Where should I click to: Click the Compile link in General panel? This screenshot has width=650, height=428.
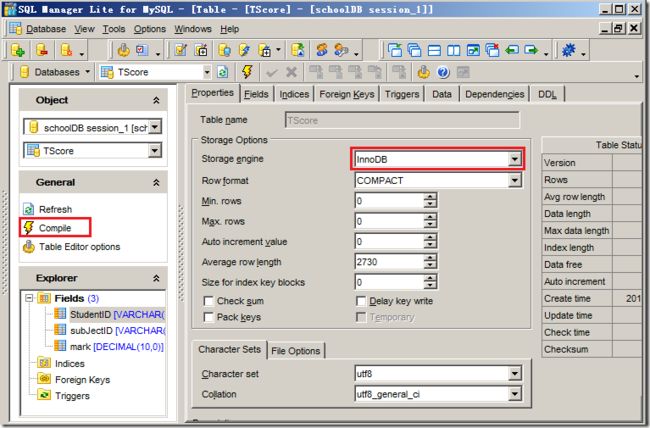(55, 228)
